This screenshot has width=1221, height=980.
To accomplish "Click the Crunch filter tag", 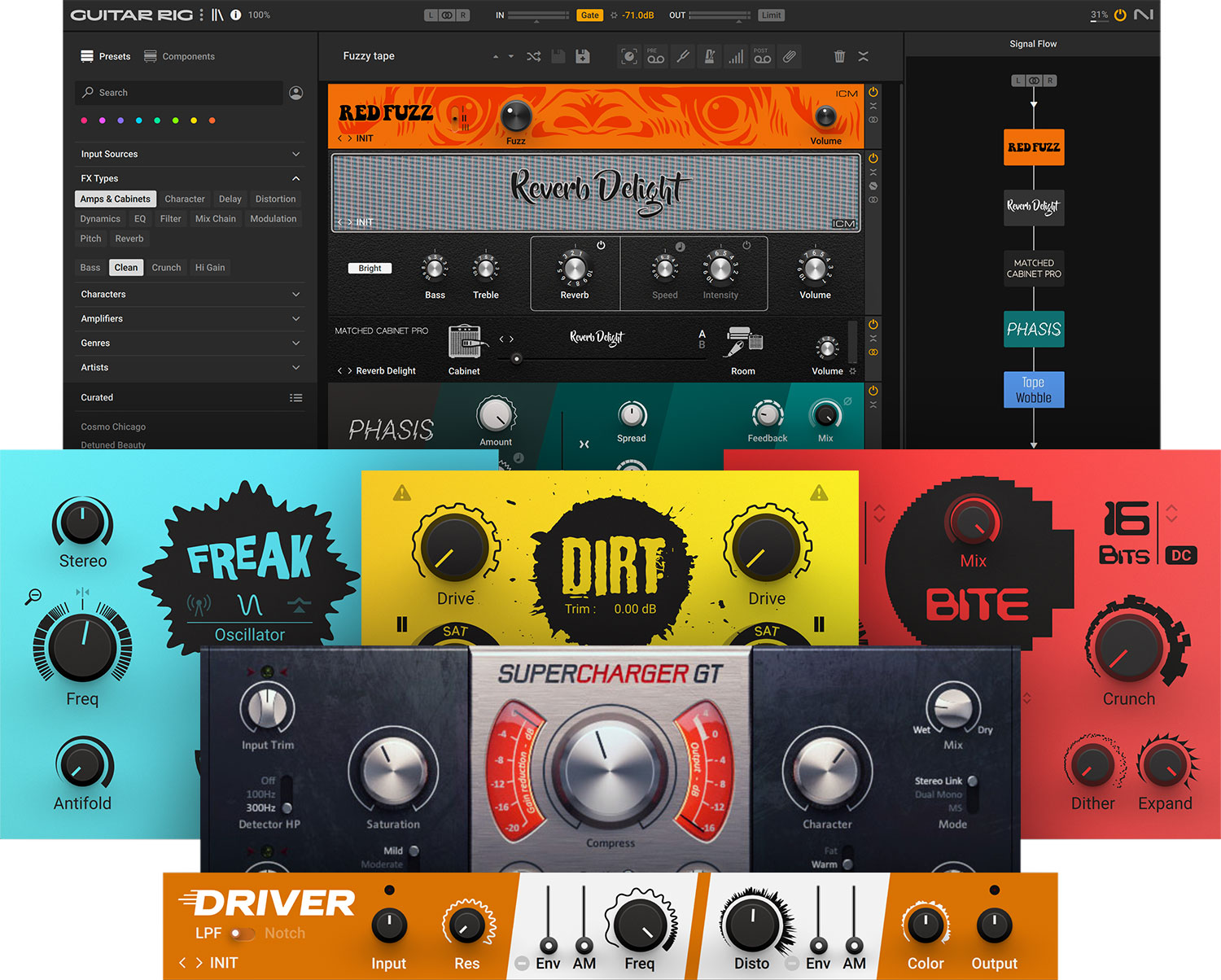I will (x=166, y=268).
